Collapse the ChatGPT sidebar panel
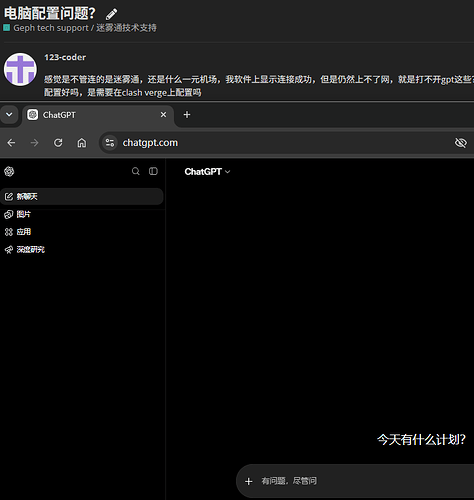This screenshot has width=474, height=500. 153,171
